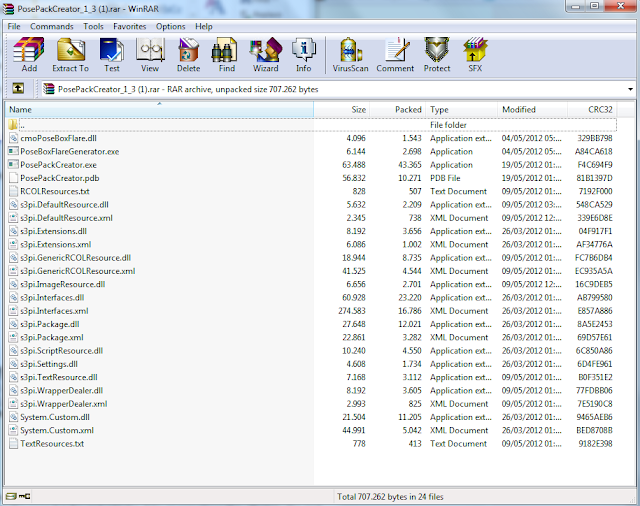
Task: Sort by Packed column header
Action: pos(398,109)
